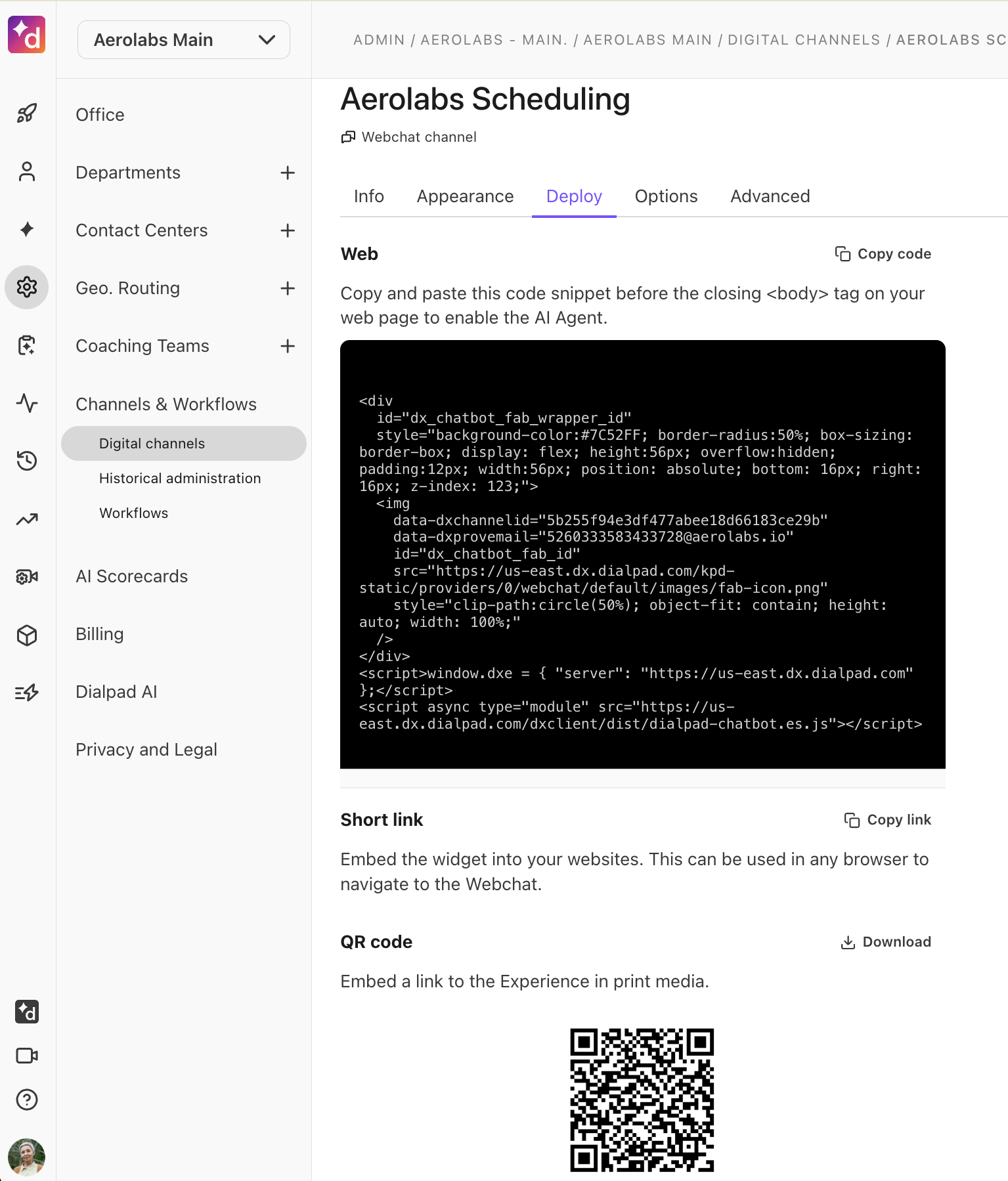Open the history clock sidebar icon
Viewport: 1008px width, 1181px height.
pyautogui.click(x=27, y=460)
